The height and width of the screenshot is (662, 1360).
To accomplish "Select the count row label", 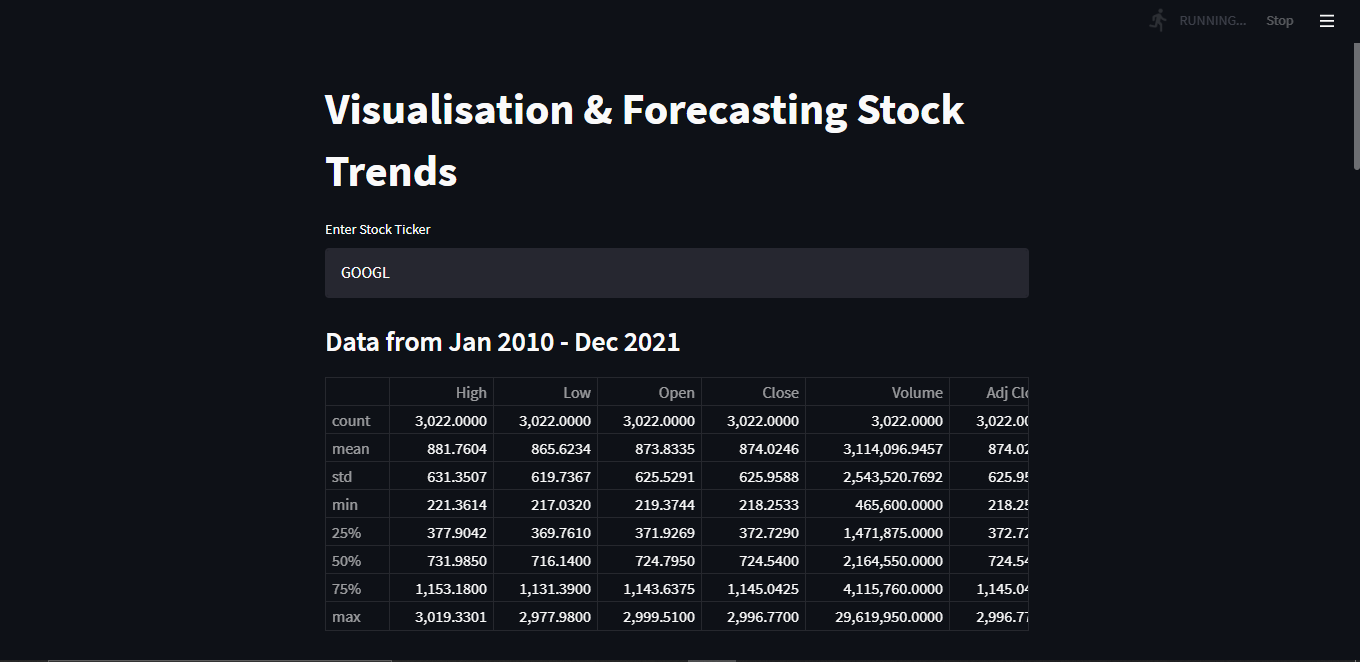I will [352, 420].
